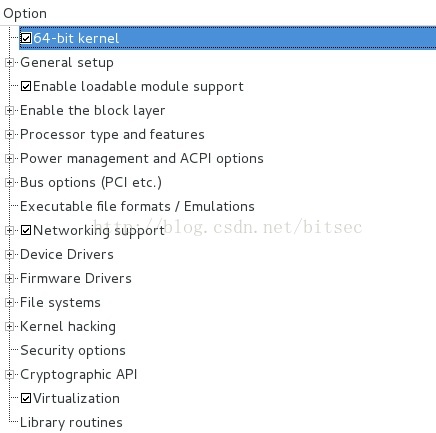Uncheck Enable loadable module support checkbox
436x433 pixels.
click(x=26, y=86)
